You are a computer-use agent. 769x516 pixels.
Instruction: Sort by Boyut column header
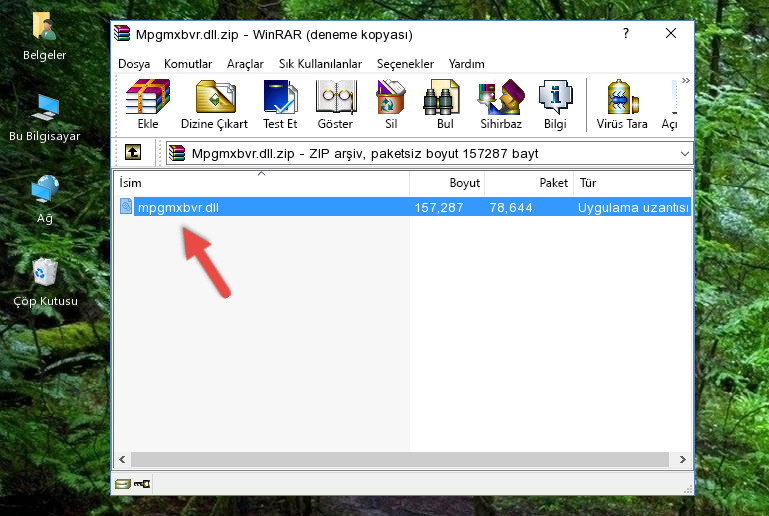pyautogui.click(x=447, y=183)
